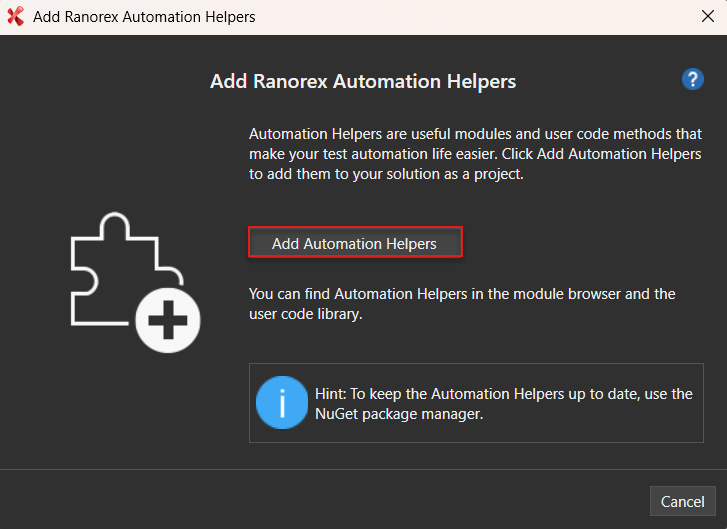Click the hint text about NuGet package manager
This screenshot has width=727, height=529.
coord(504,403)
